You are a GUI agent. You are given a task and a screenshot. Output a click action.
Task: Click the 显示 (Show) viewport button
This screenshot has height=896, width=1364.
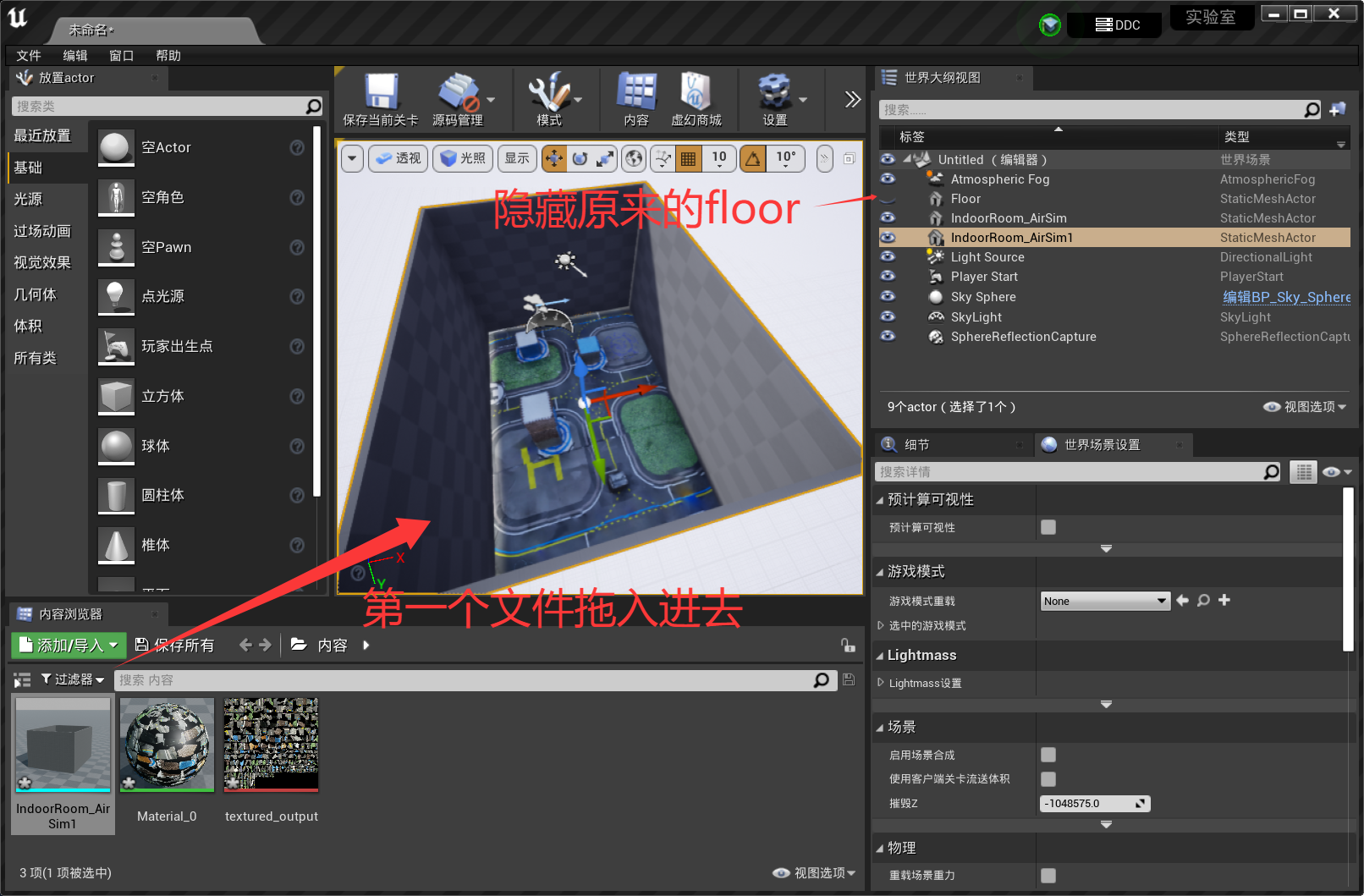(x=517, y=158)
